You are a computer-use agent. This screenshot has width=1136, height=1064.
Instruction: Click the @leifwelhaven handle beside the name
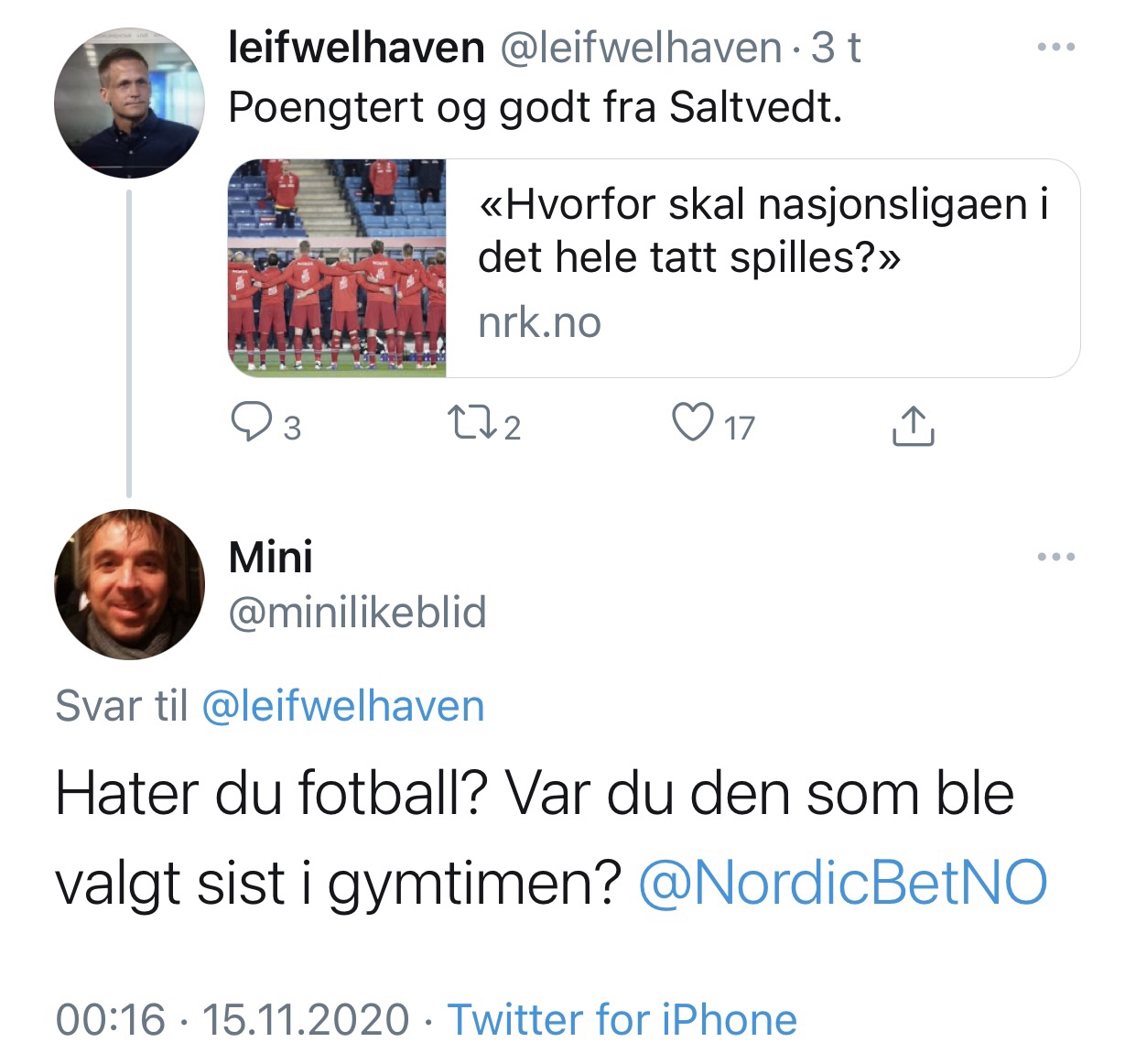point(640,48)
